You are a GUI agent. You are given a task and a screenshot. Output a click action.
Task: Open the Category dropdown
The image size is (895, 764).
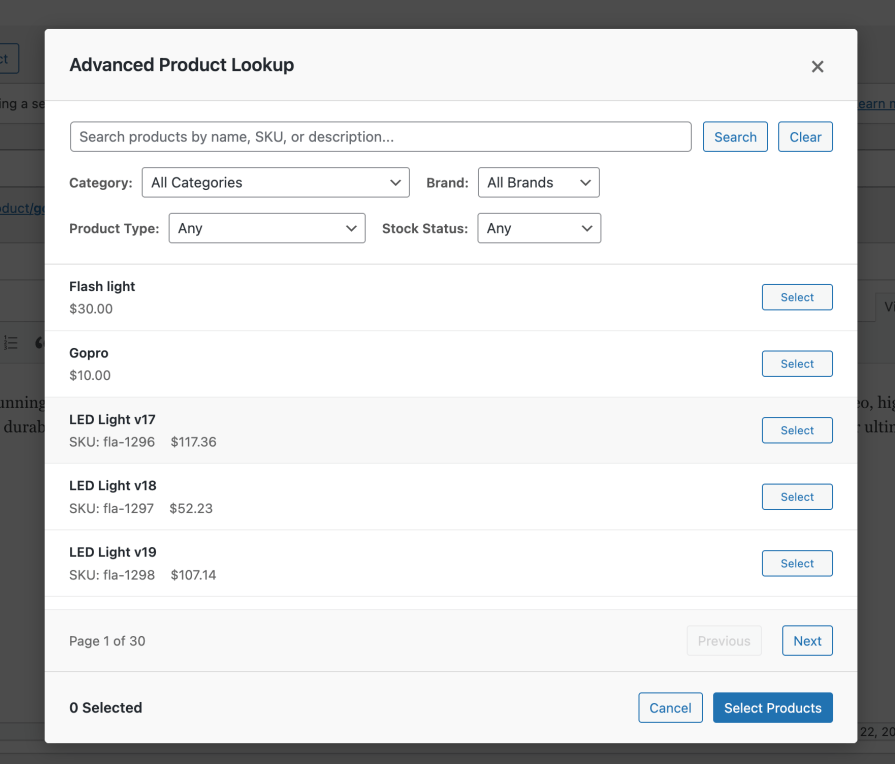(275, 183)
